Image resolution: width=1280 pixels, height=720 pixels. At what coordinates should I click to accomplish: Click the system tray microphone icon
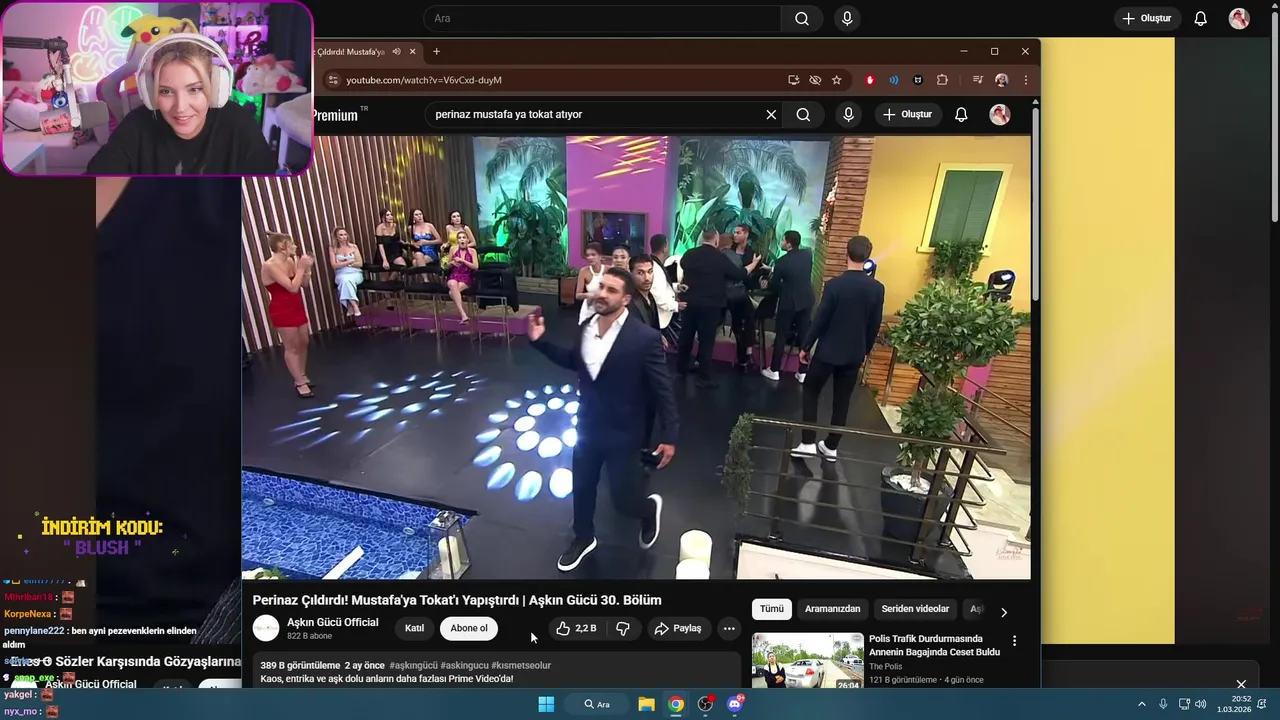1163,704
